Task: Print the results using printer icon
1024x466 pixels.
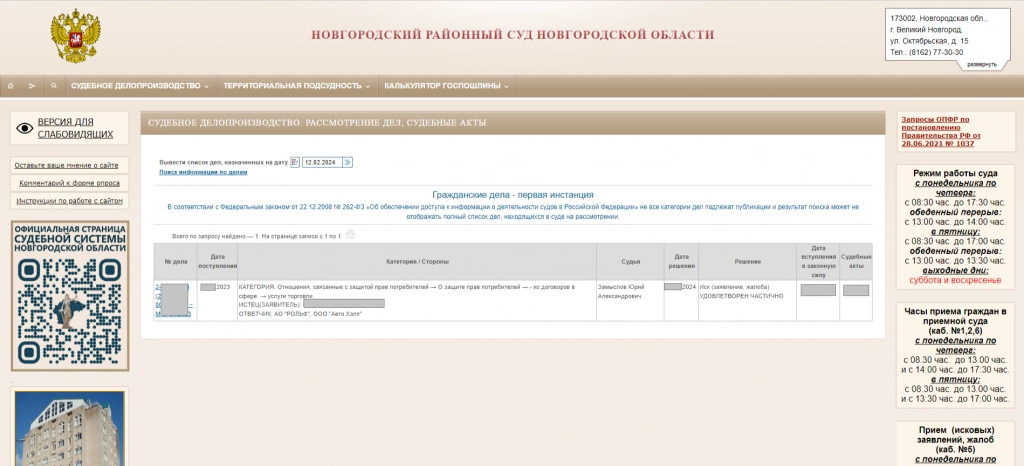Action: click(351, 234)
